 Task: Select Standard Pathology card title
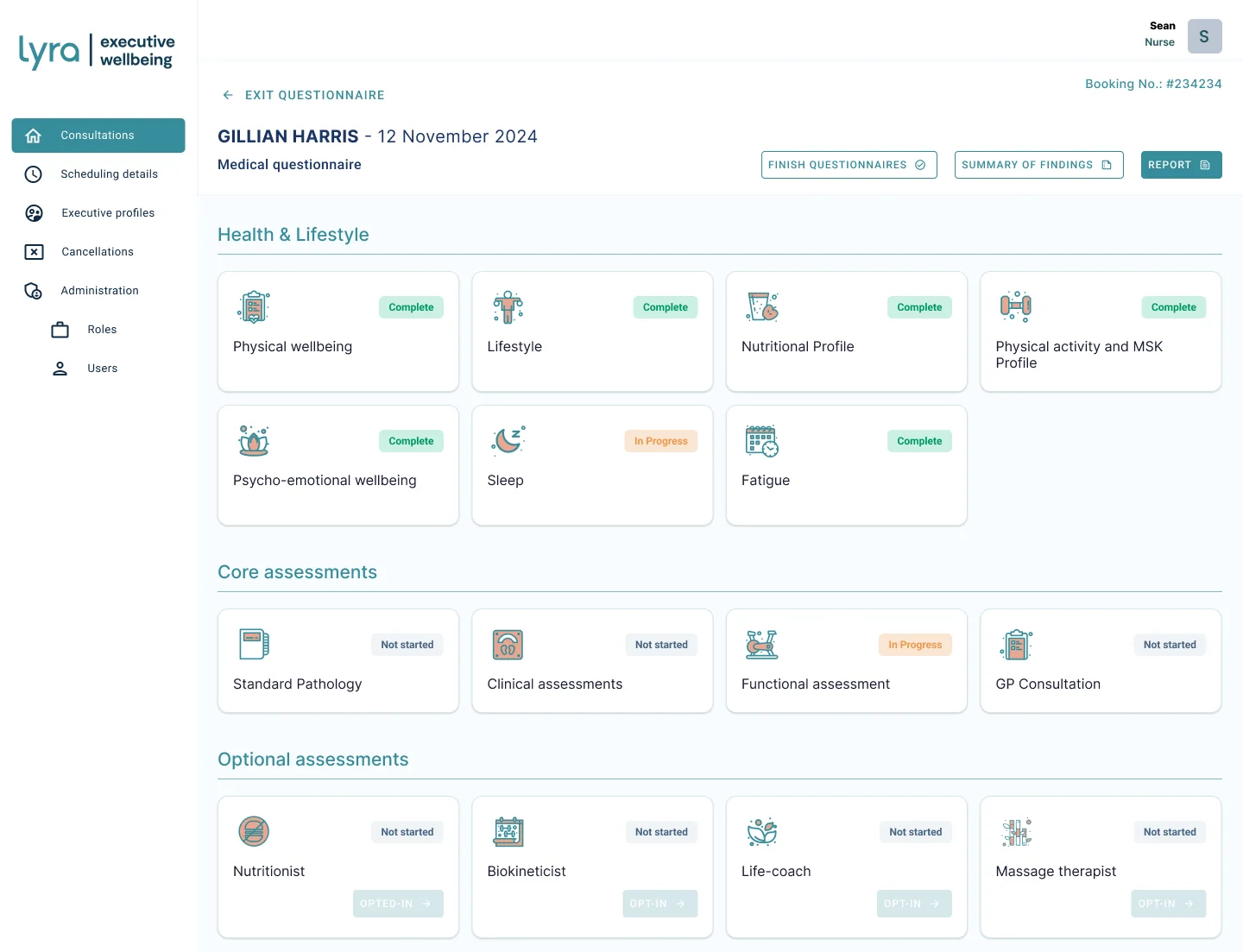coord(297,684)
